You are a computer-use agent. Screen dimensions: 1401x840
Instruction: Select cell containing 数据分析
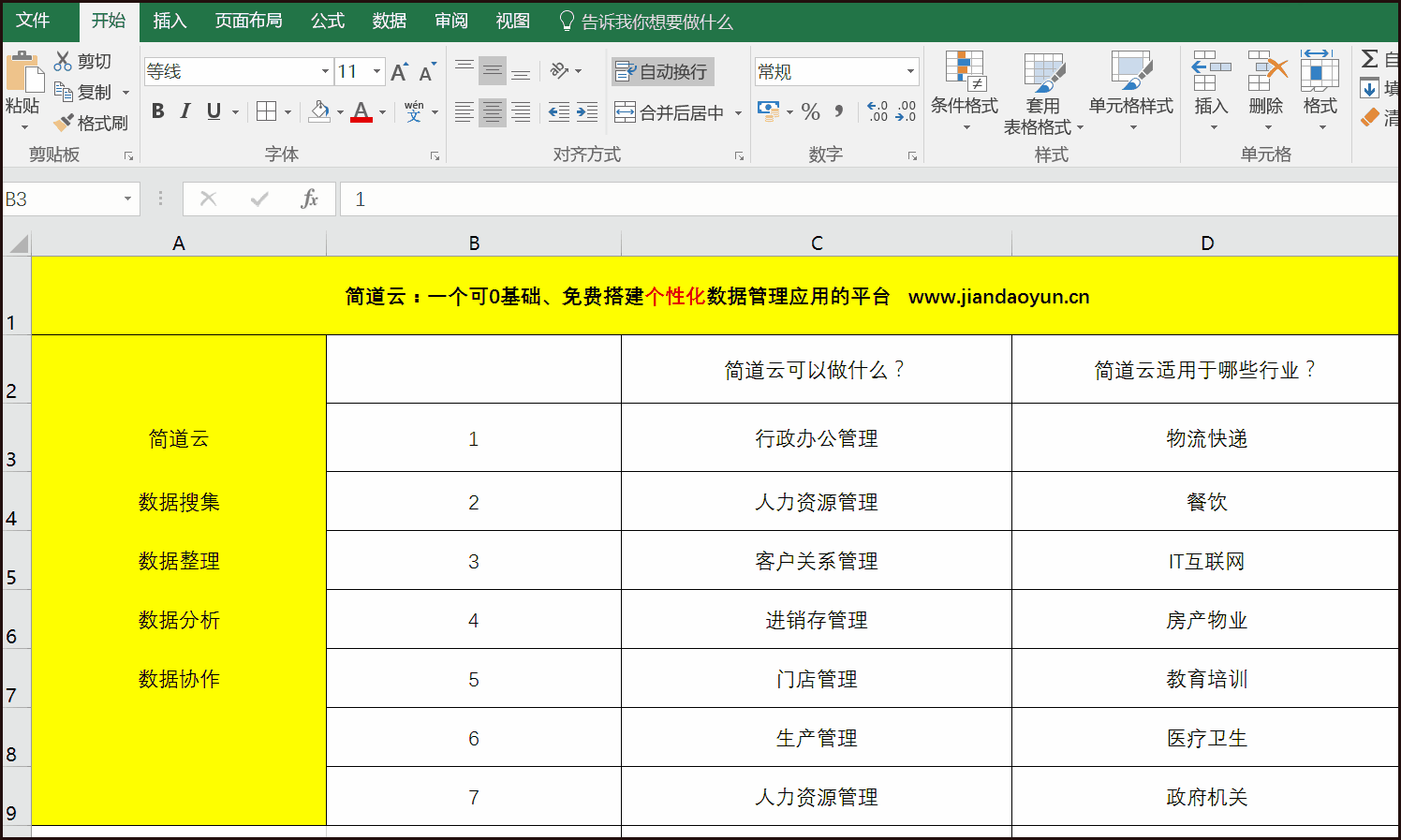click(x=179, y=620)
